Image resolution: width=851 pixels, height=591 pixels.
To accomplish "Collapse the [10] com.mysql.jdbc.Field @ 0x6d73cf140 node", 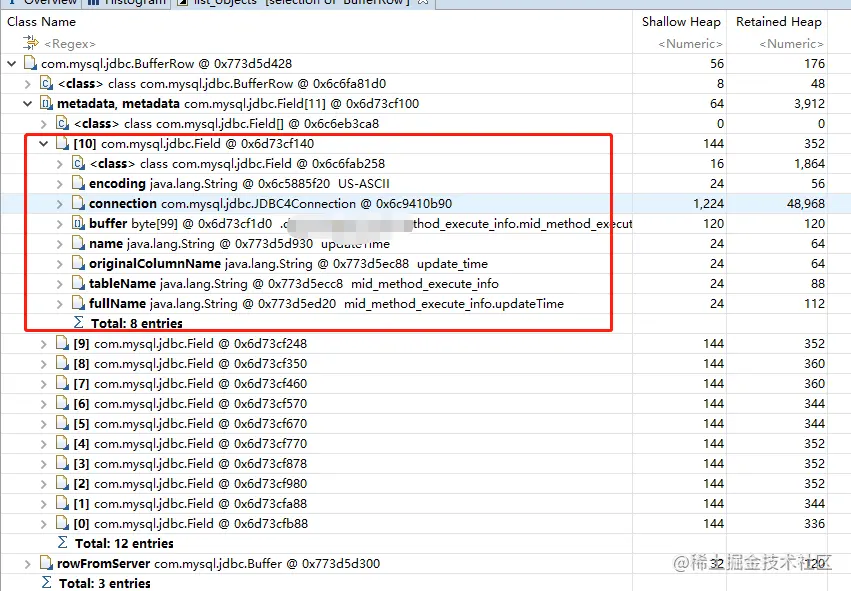I will [x=43, y=144].
